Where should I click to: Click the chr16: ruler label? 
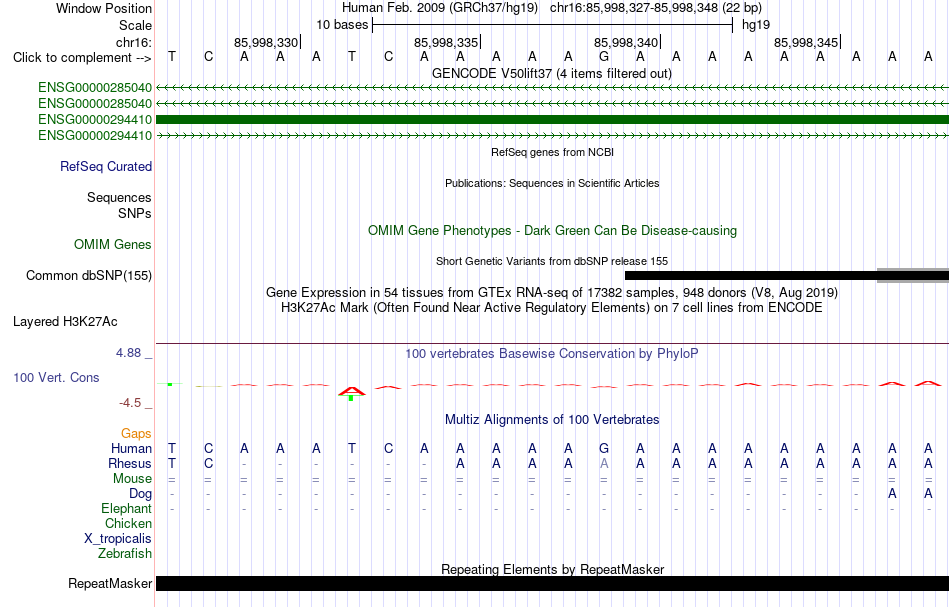pos(134,42)
